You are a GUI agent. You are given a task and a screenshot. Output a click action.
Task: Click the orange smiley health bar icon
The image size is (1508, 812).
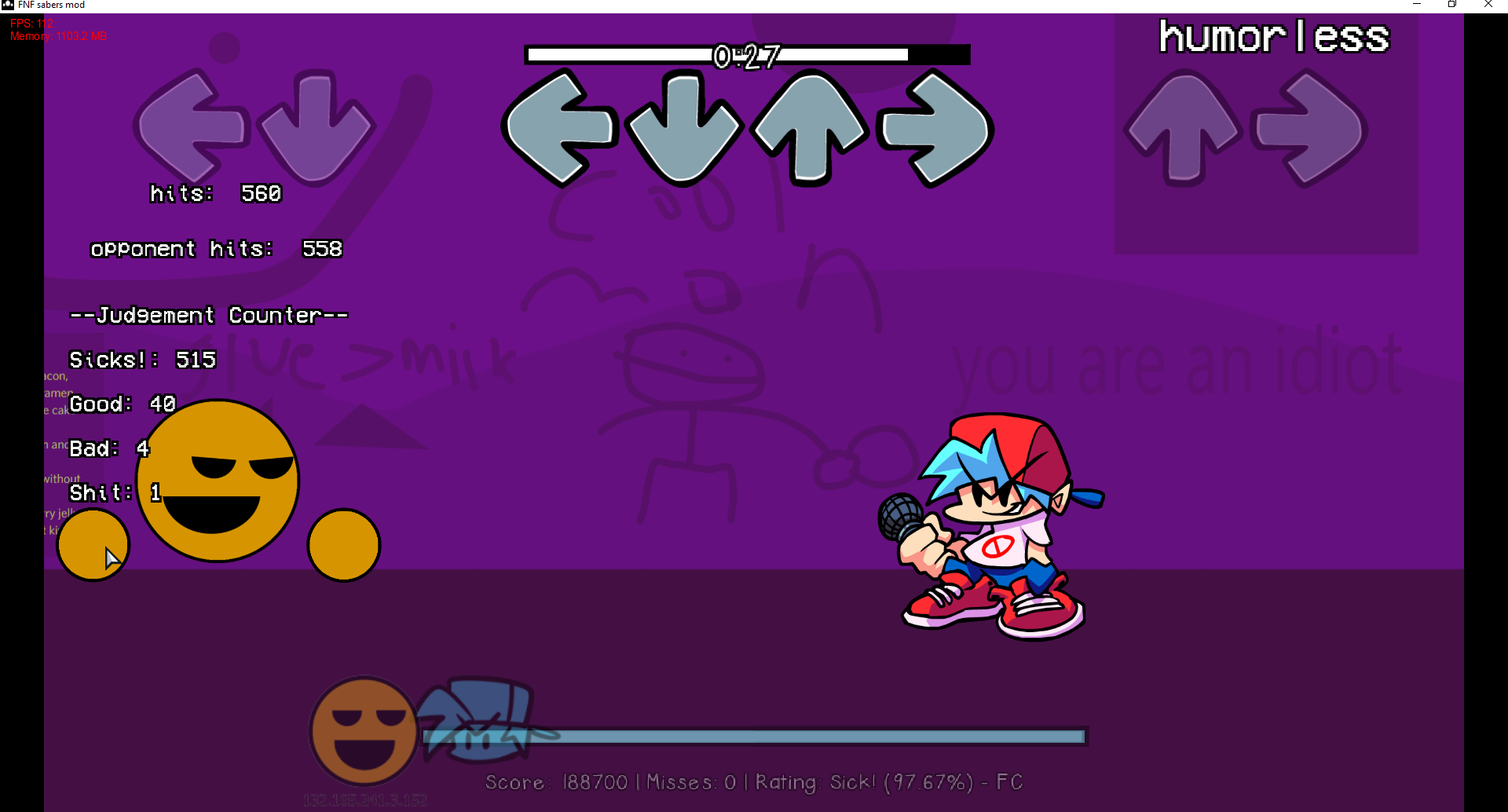pos(364,732)
